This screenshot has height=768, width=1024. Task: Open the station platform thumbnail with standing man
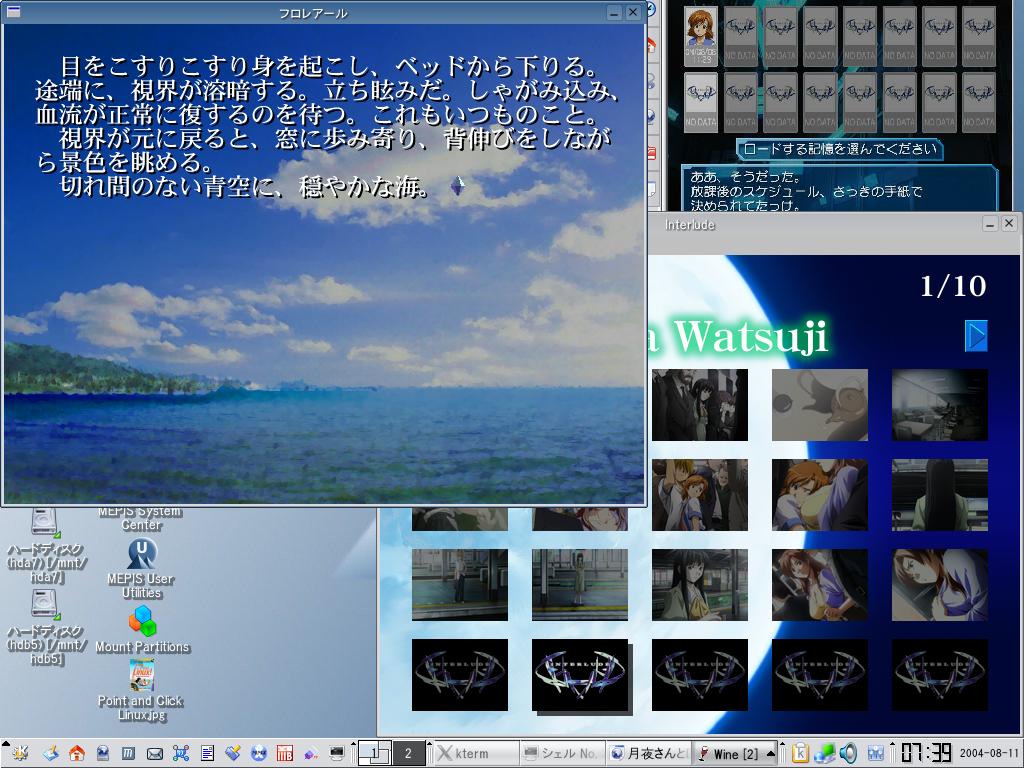[x=459, y=584]
